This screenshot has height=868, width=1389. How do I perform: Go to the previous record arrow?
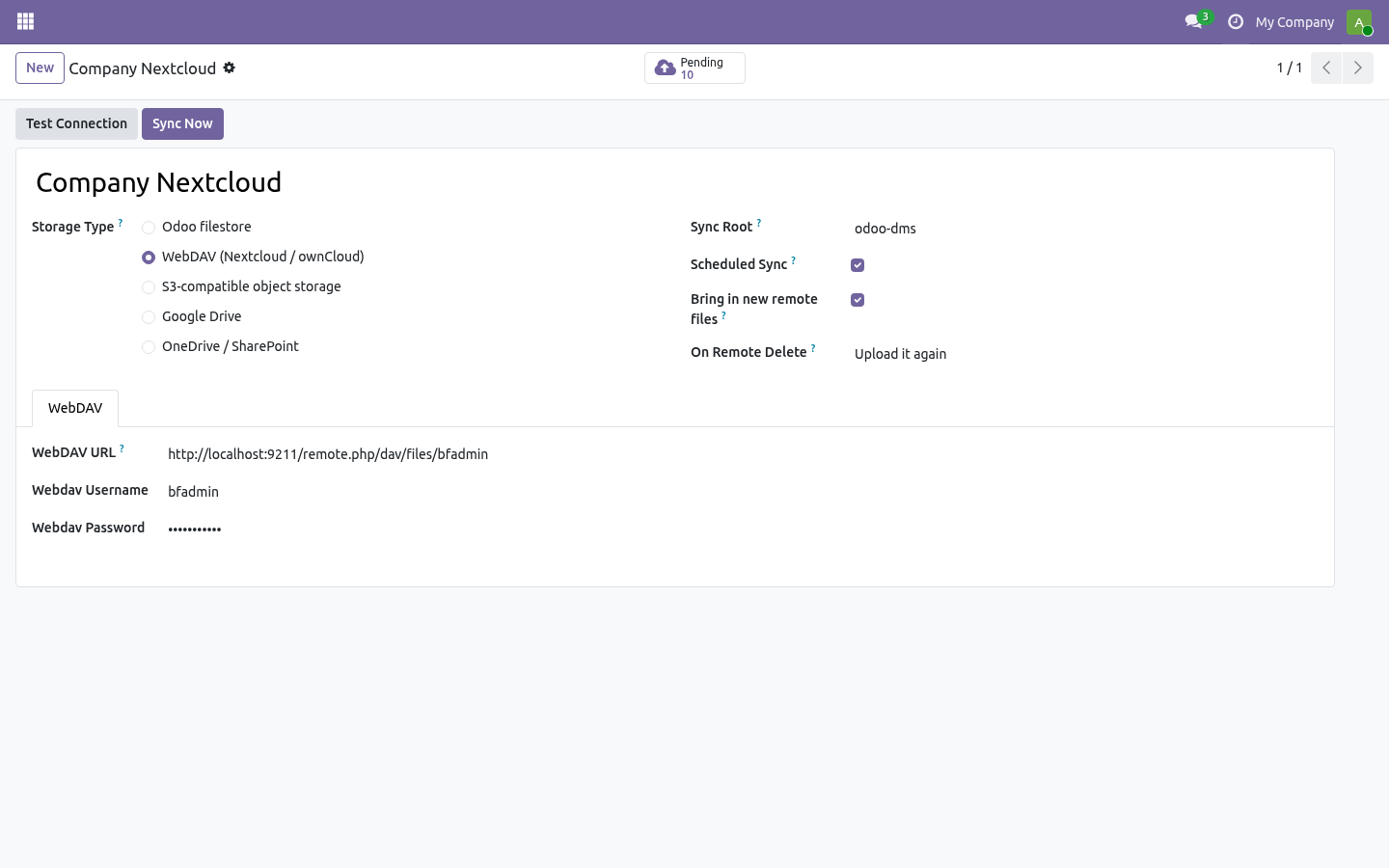[x=1326, y=68]
